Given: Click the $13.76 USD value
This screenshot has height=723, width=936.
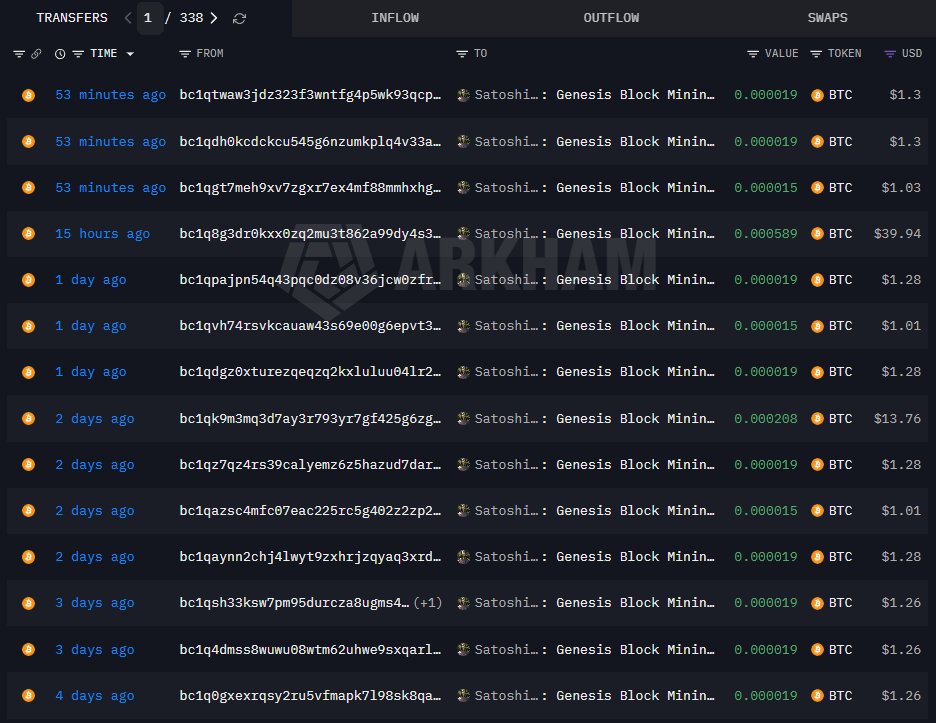Looking at the screenshot, I should click(x=897, y=419).
